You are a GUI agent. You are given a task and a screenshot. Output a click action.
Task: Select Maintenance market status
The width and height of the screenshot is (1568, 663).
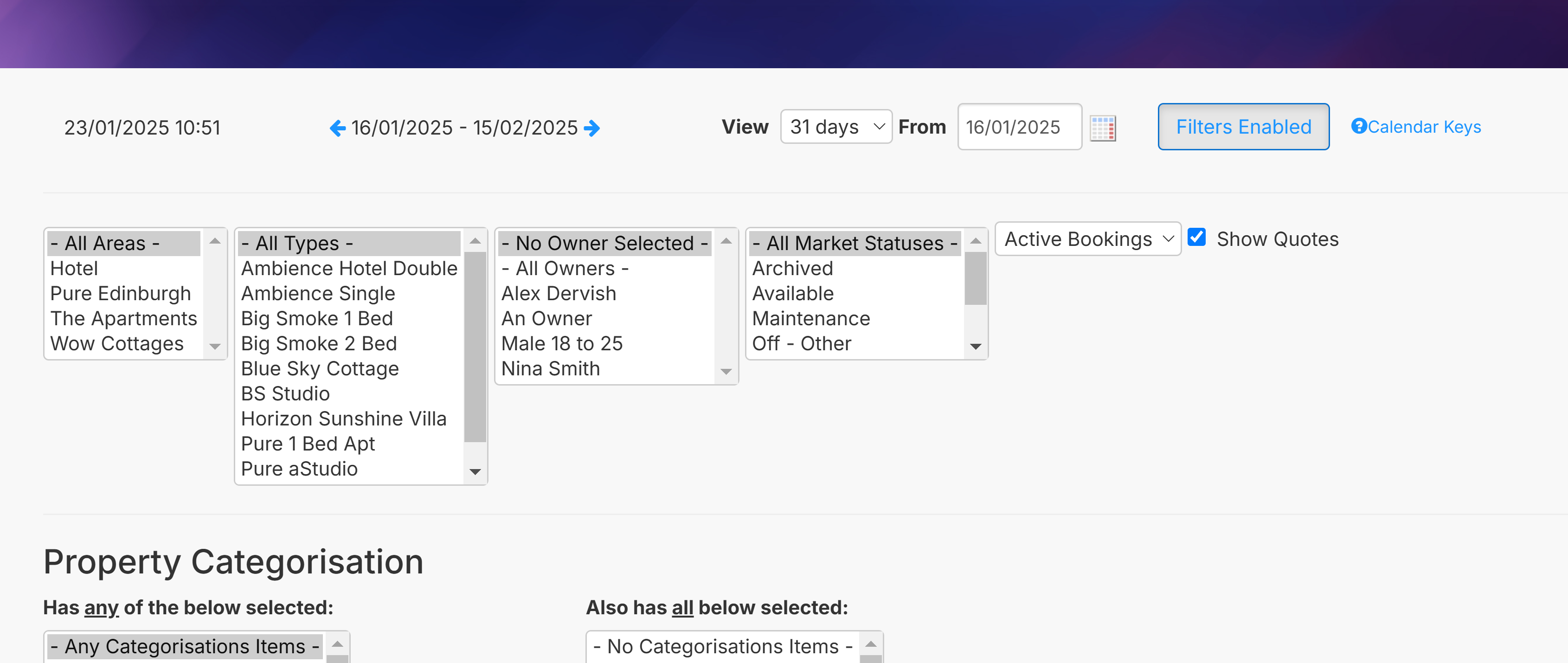[811, 318]
